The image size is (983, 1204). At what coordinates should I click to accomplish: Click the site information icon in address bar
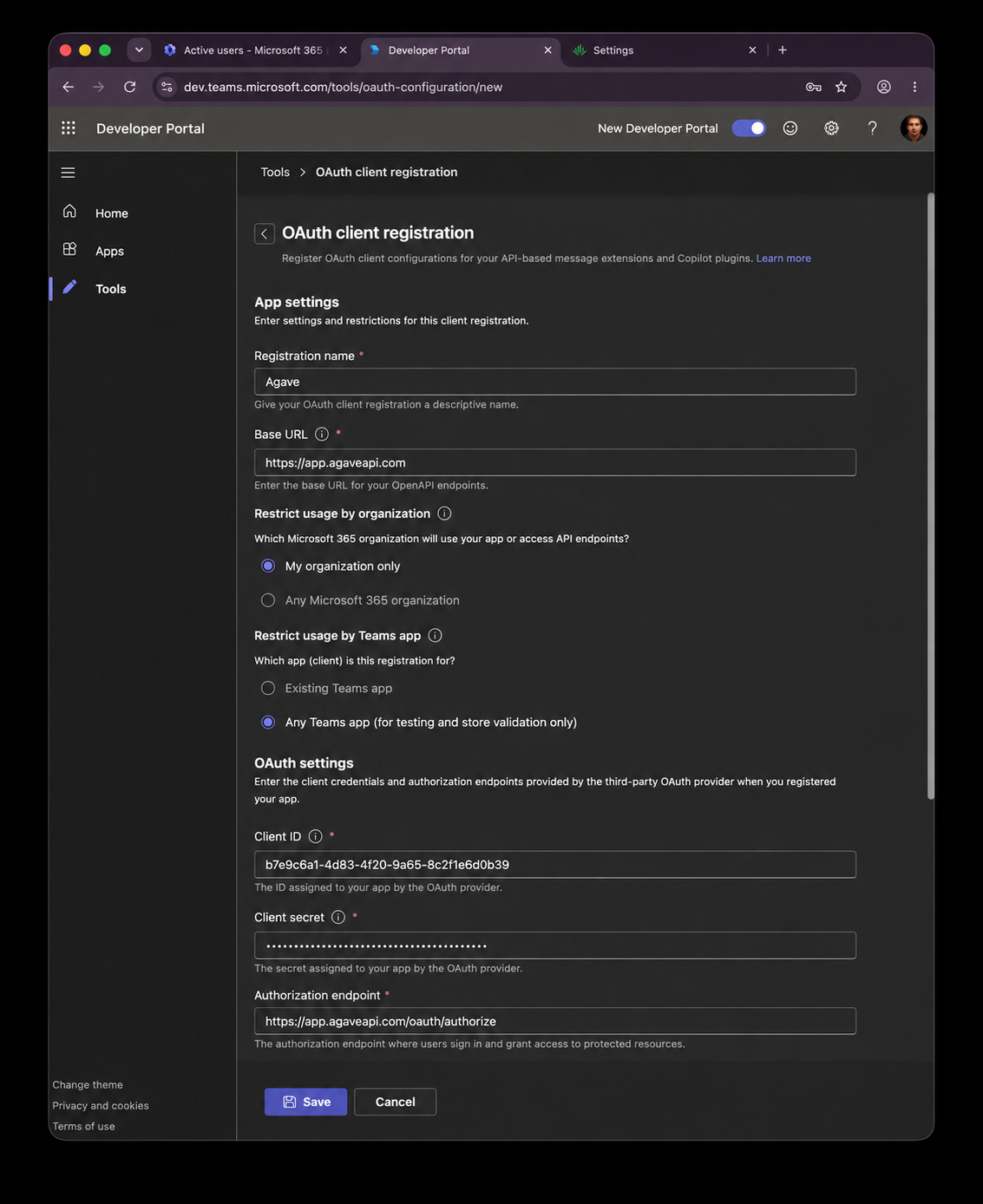pyautogui.click(x=167, y=87)
